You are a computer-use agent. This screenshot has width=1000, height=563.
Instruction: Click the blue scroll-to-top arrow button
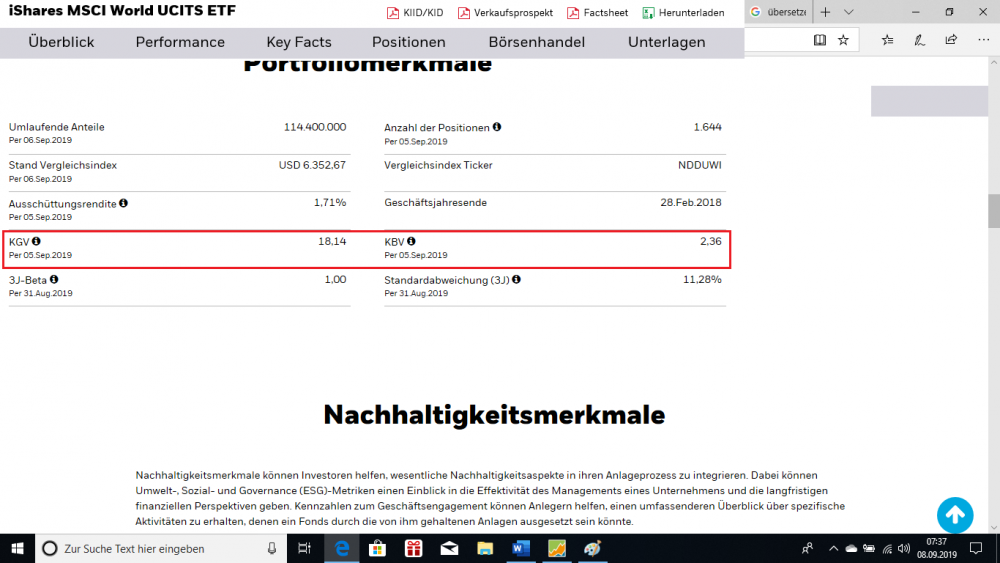pyautogui.click(x=955, y=515)
